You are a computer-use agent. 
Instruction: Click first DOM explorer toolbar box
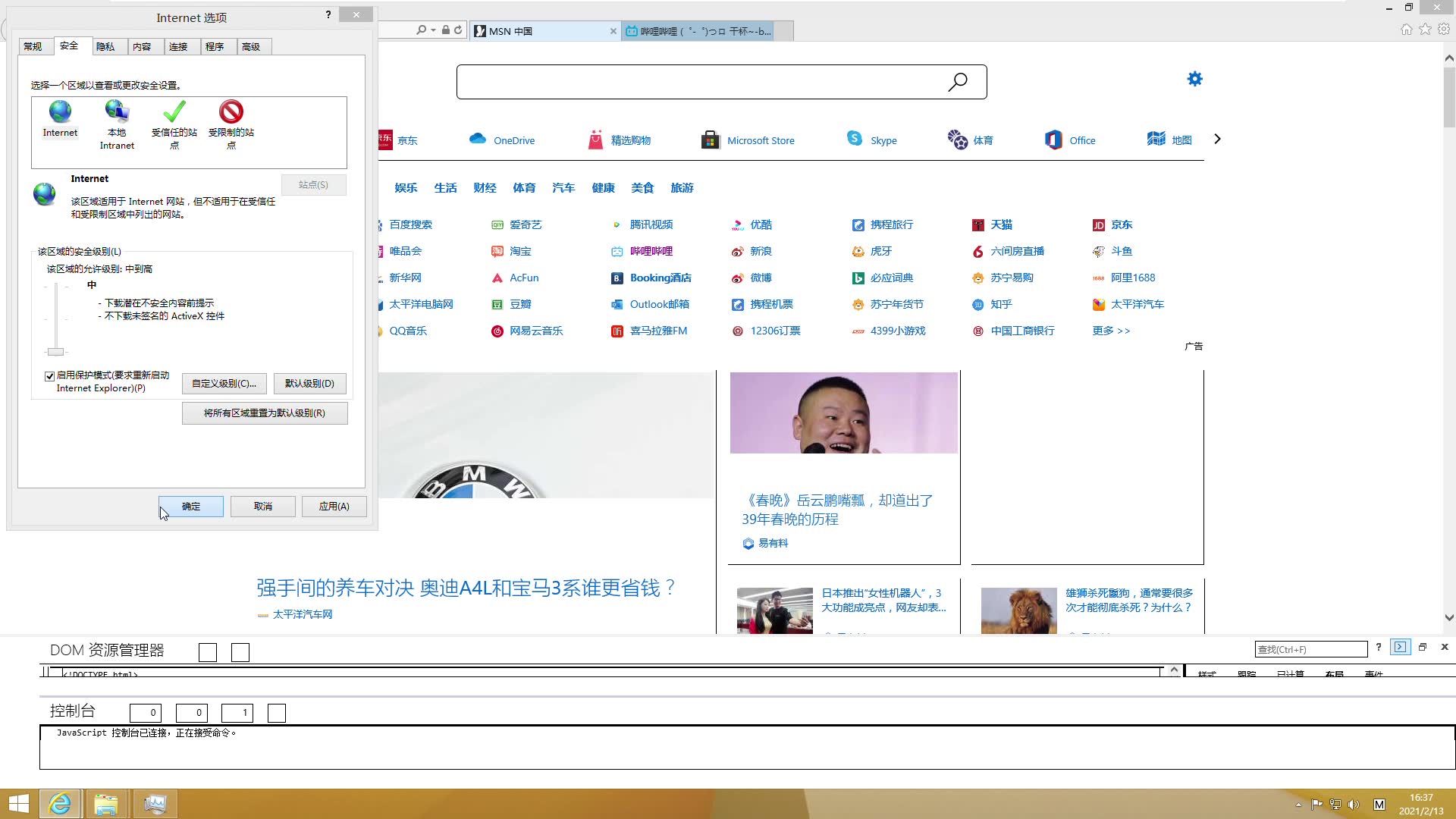208,652
